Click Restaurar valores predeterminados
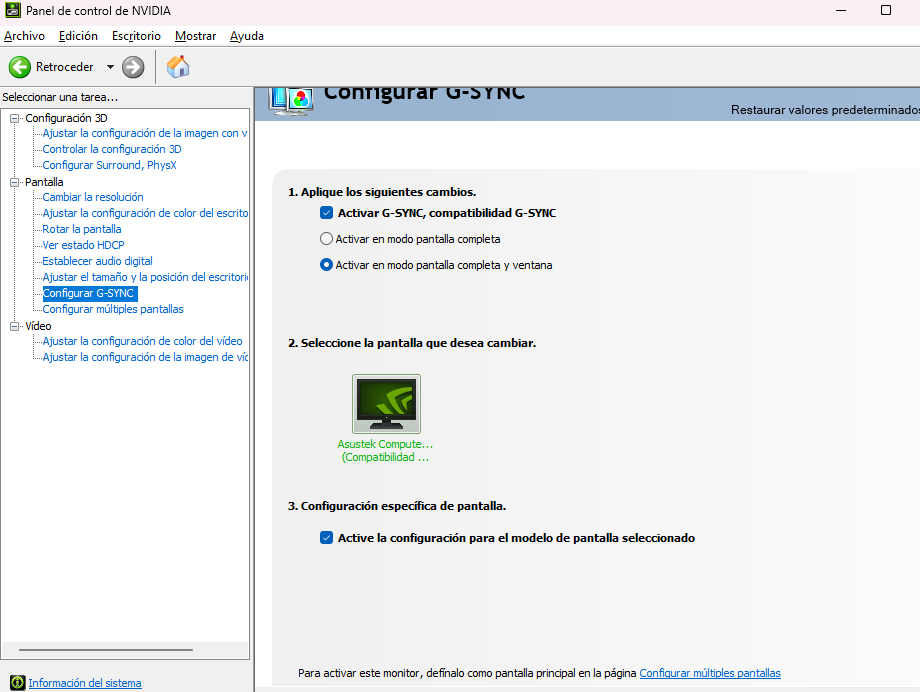Screen dimensions: 920x692 825,110
